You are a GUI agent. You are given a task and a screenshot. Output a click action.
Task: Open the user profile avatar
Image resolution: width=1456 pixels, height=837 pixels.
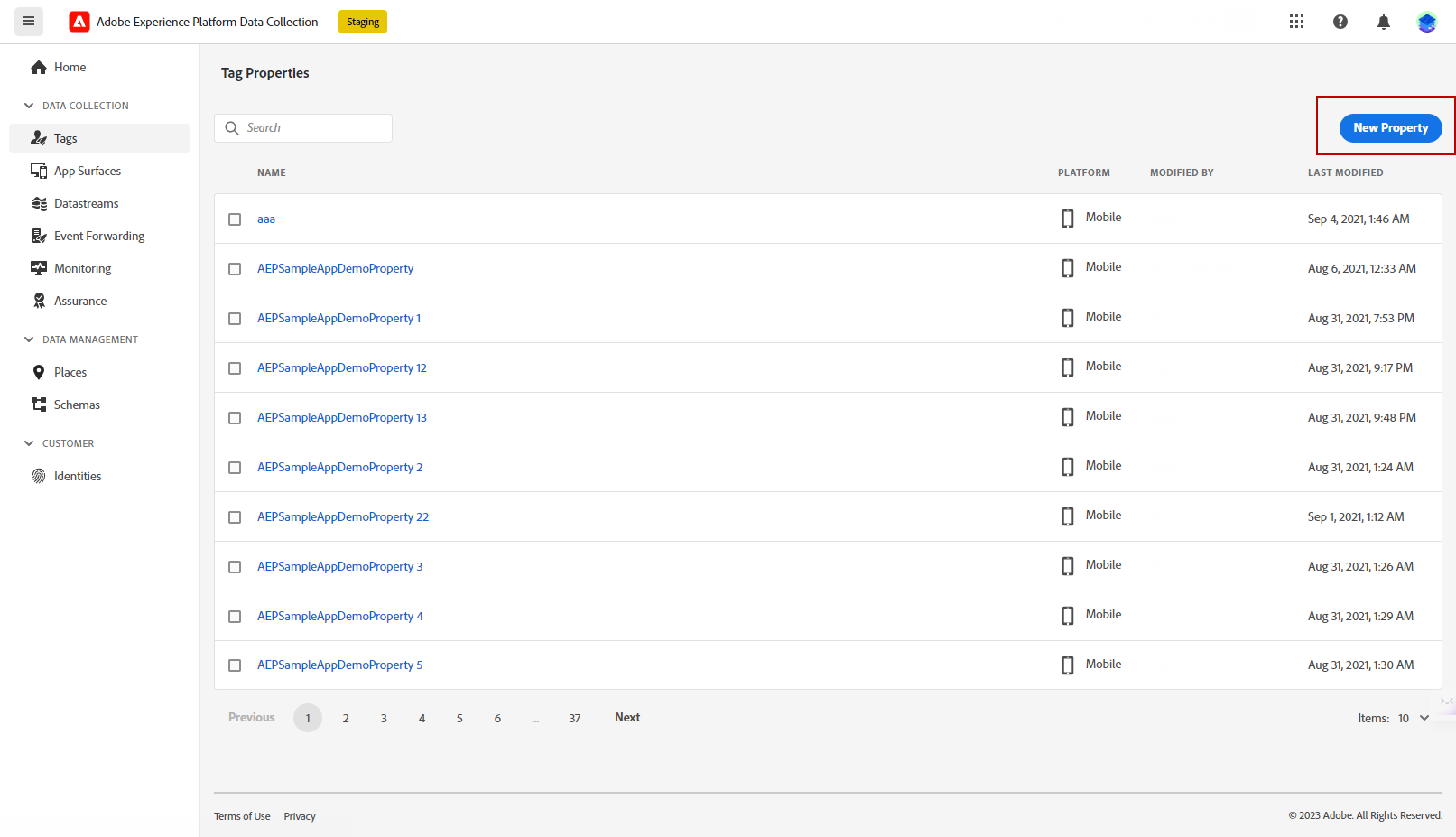(1426, 22)
